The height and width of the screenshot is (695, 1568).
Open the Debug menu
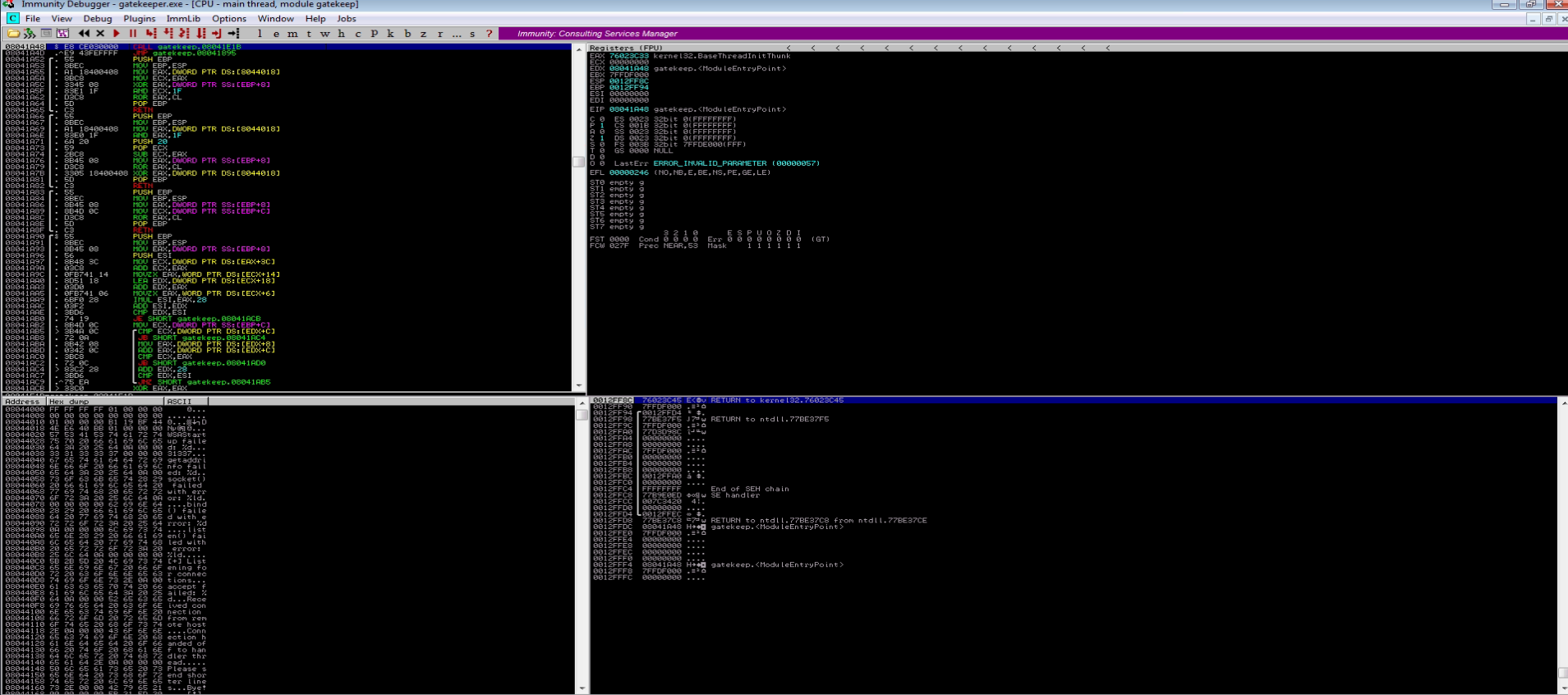(x=97, y=18)
